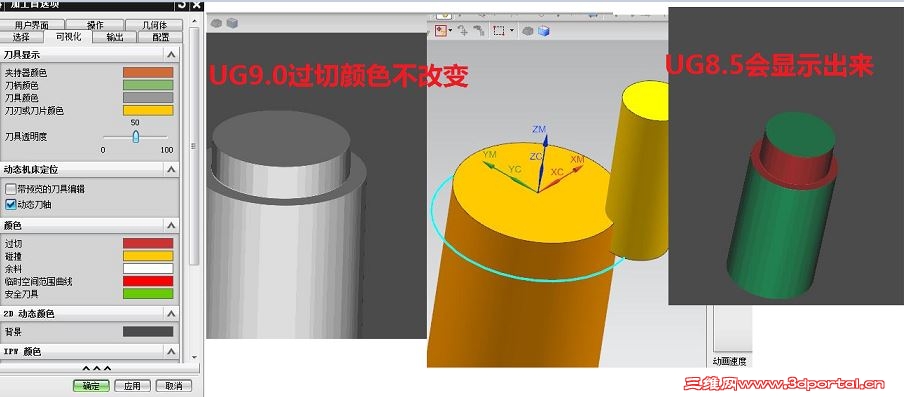Pick the 刀柄颜色 green swatch

point(148,85)
